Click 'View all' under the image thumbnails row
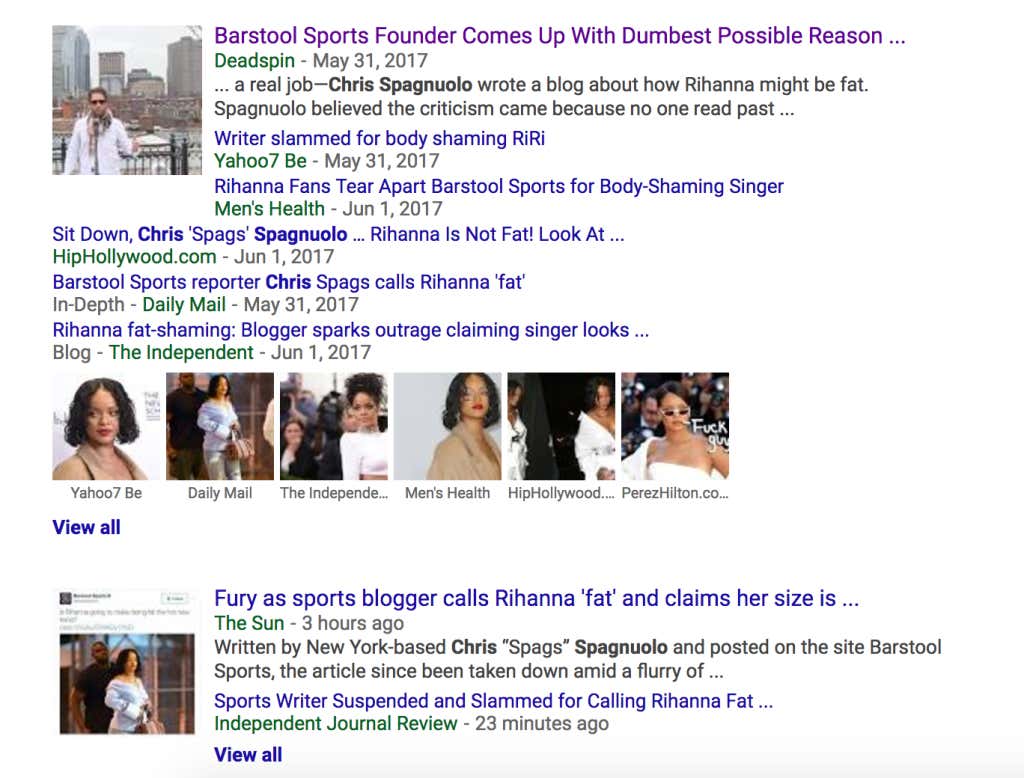Viewport: 1024px width, 778px height. click(x=86, y=527)
